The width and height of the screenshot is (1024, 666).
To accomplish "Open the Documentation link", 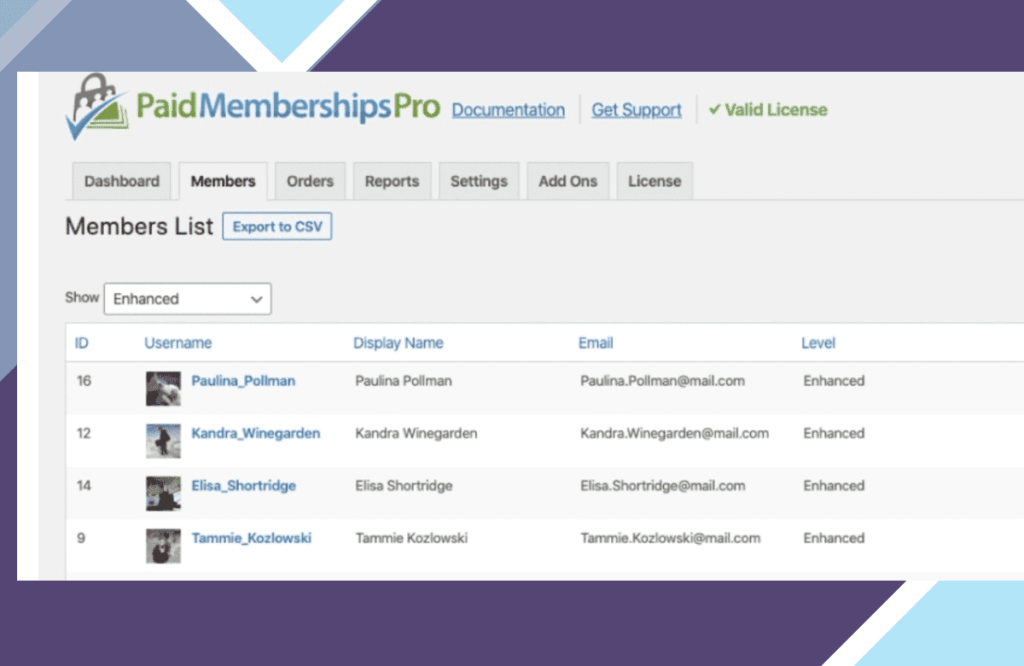I will 508,110.
